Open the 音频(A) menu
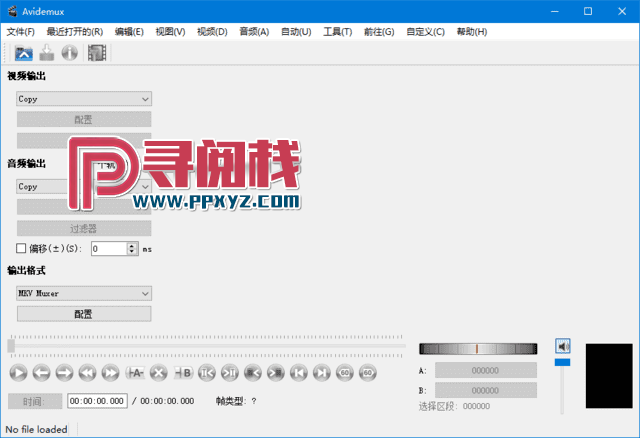This screenshot has width=640, height=438. pyautogui.click(x=254, y=31)
